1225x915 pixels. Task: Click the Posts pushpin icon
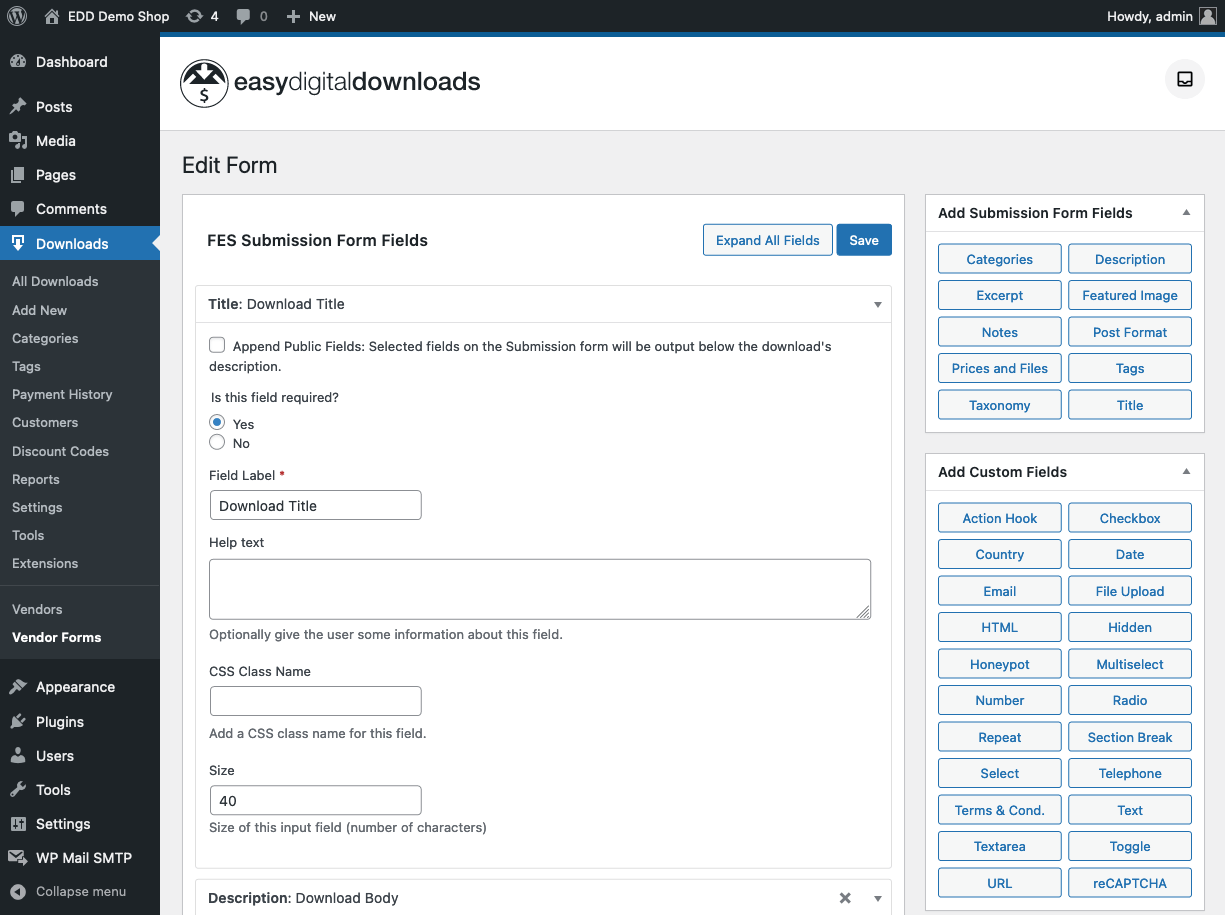click(18, 107)
